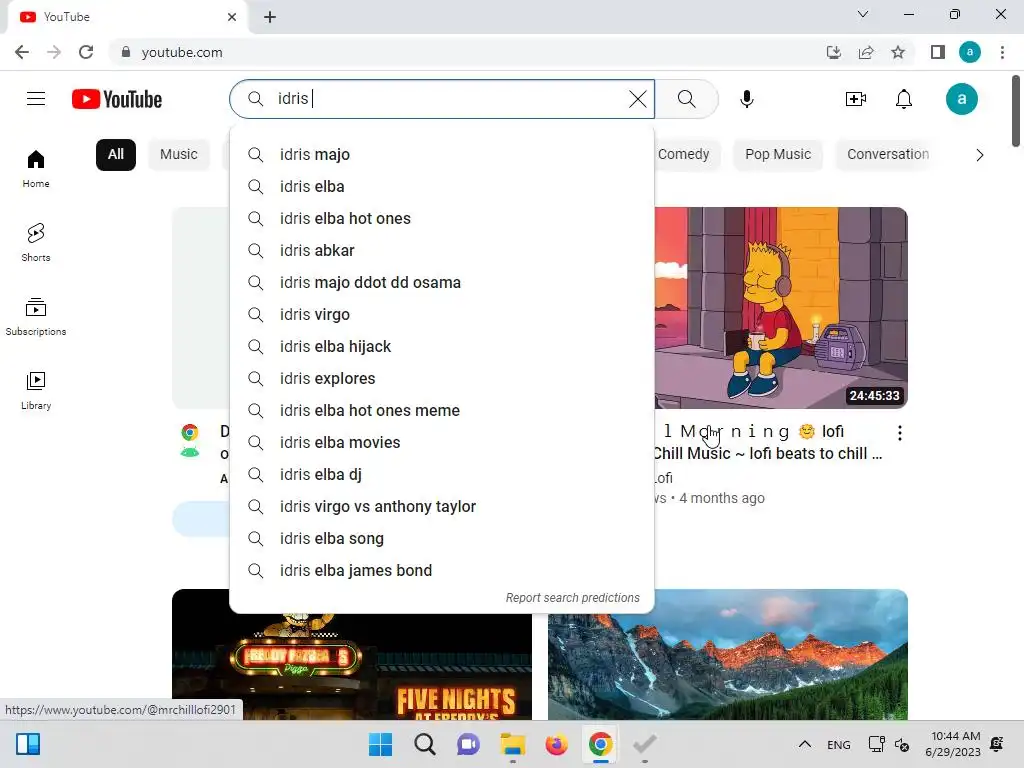Choose the plain 'idris virgo' suggestion
Screen dimensions: 1024x768
coord(442,315)
